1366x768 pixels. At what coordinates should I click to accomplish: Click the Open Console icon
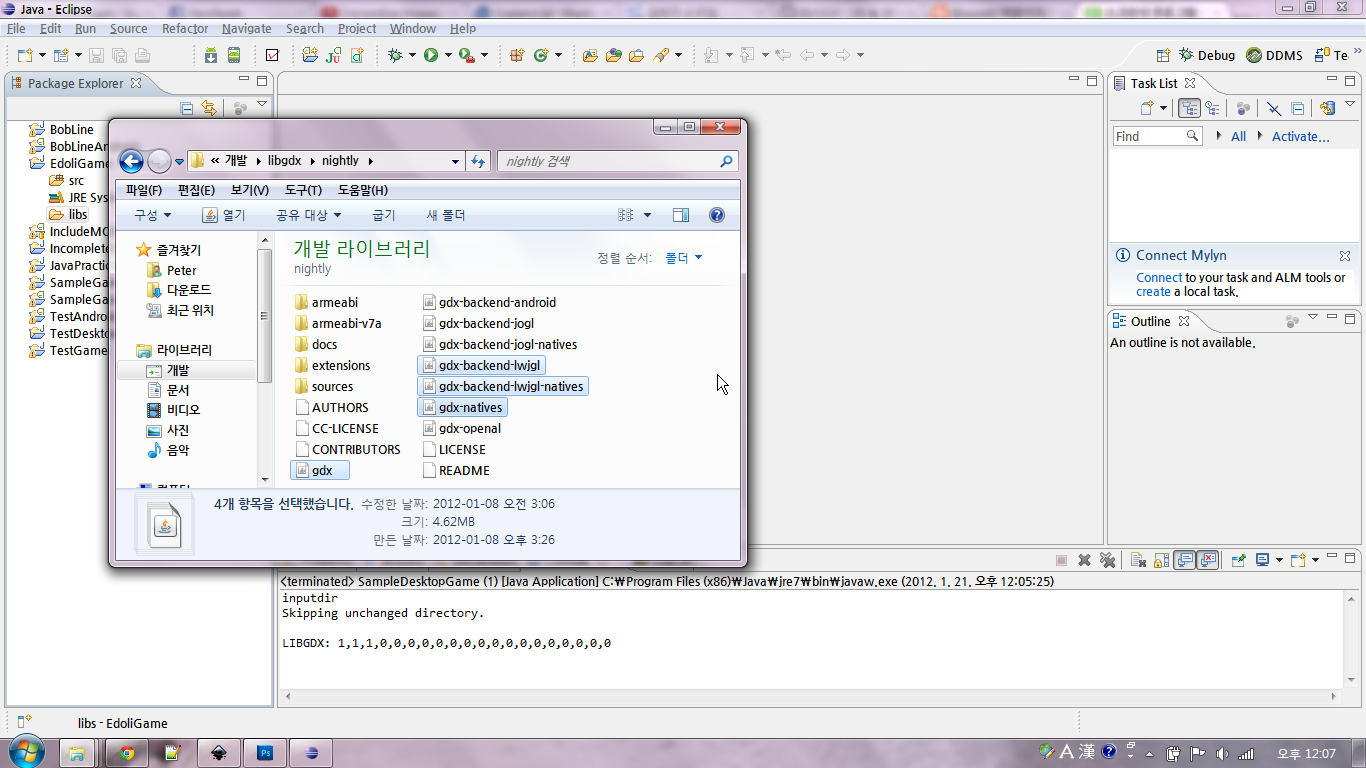tap(1298, 560)
